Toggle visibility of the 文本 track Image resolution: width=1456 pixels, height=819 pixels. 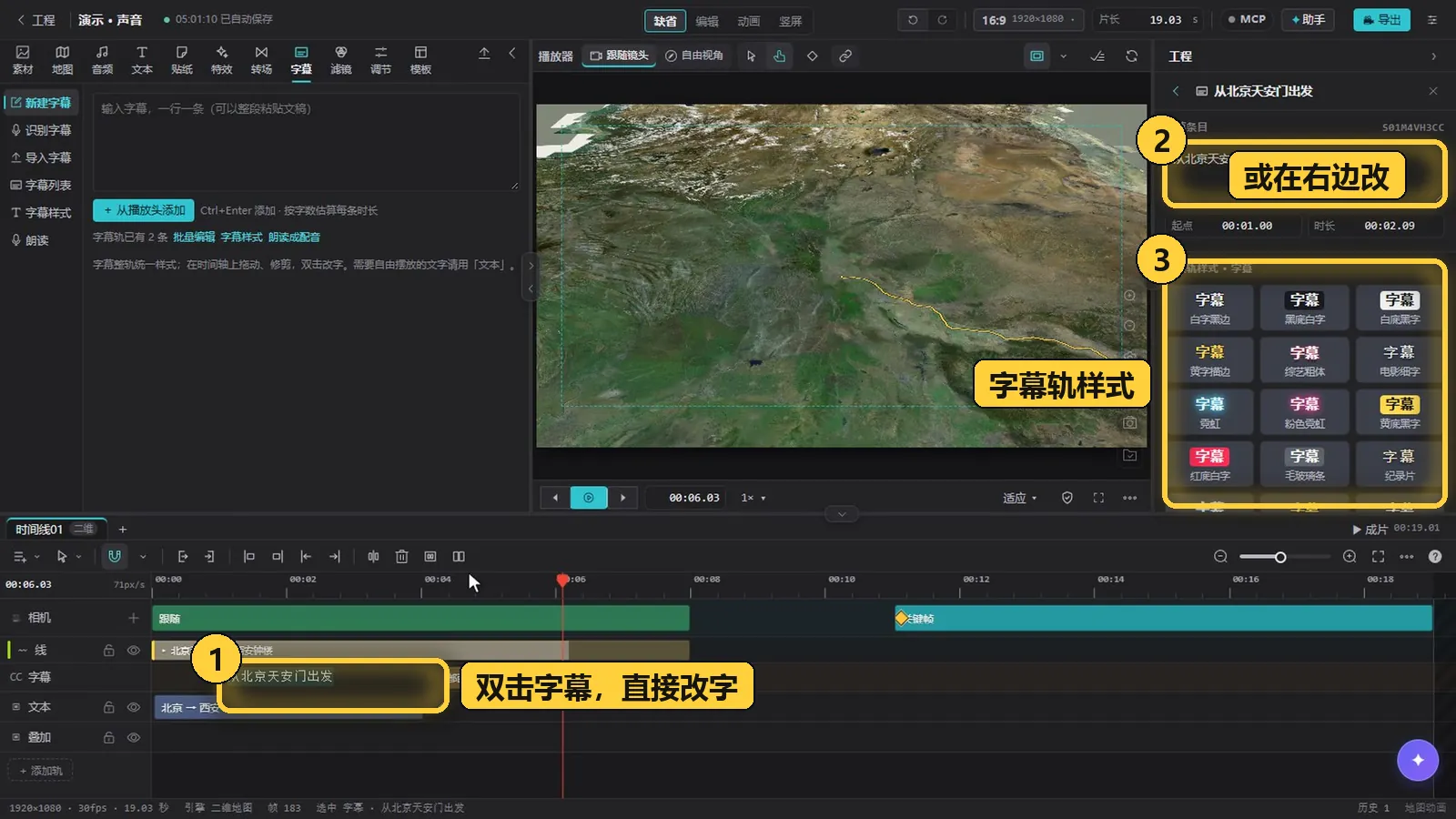point(134,707)
